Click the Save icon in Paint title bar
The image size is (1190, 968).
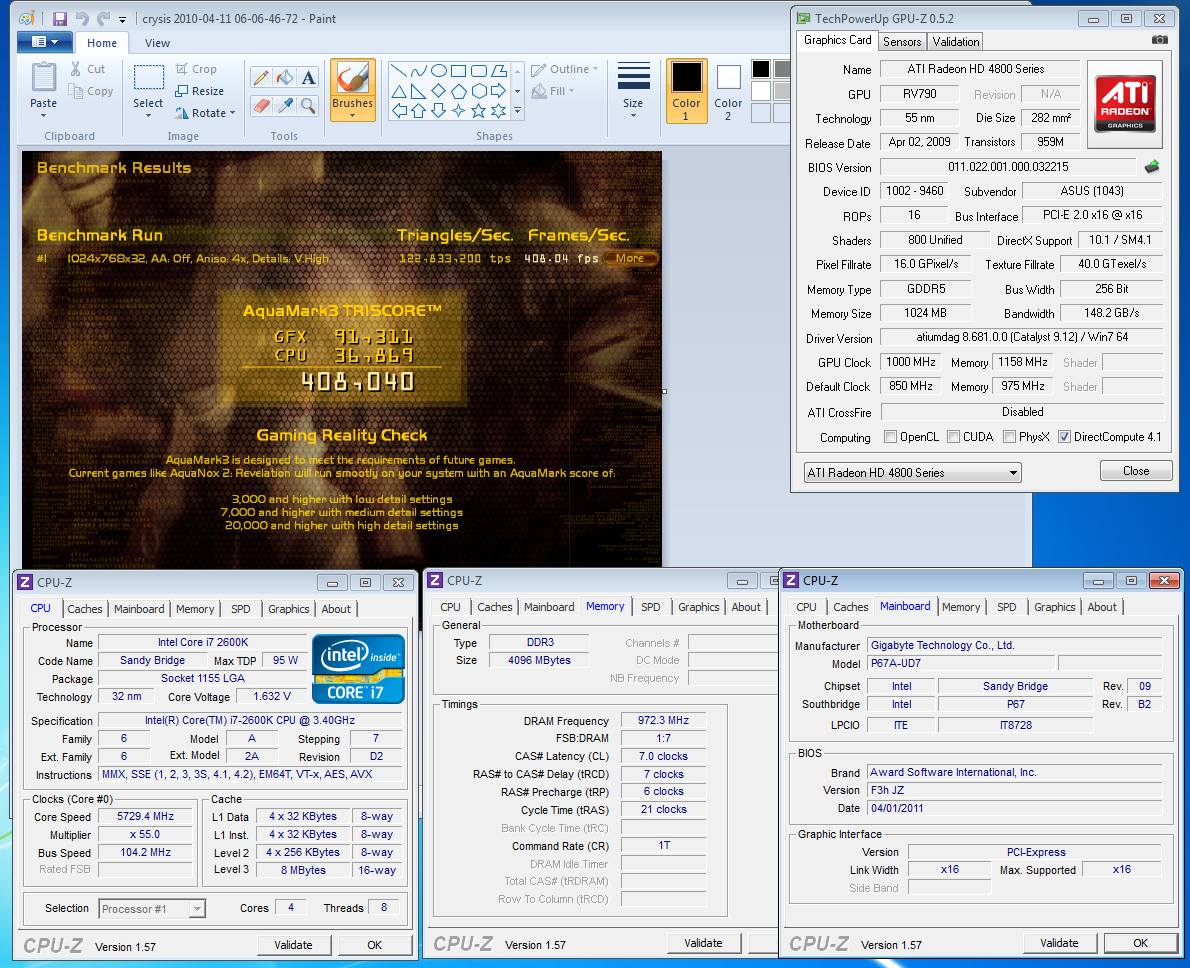[60, 19]
